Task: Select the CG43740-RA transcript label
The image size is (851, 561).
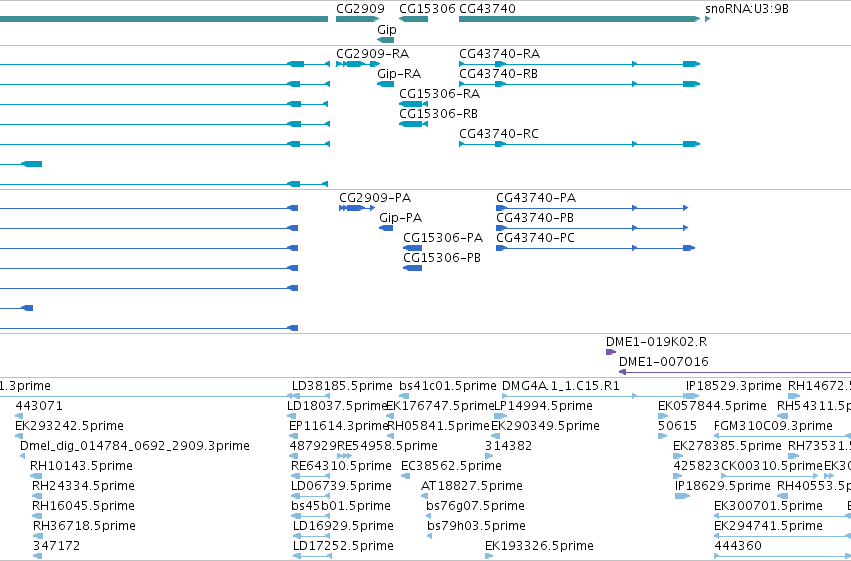Action: (500, 54)
